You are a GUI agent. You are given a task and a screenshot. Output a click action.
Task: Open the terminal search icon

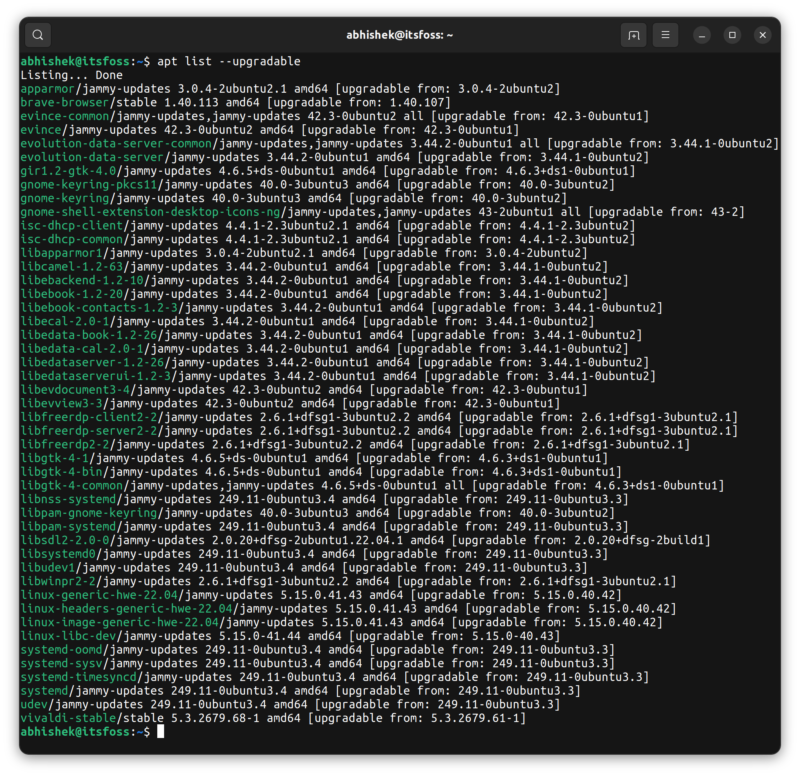click(x=37, y=34)
